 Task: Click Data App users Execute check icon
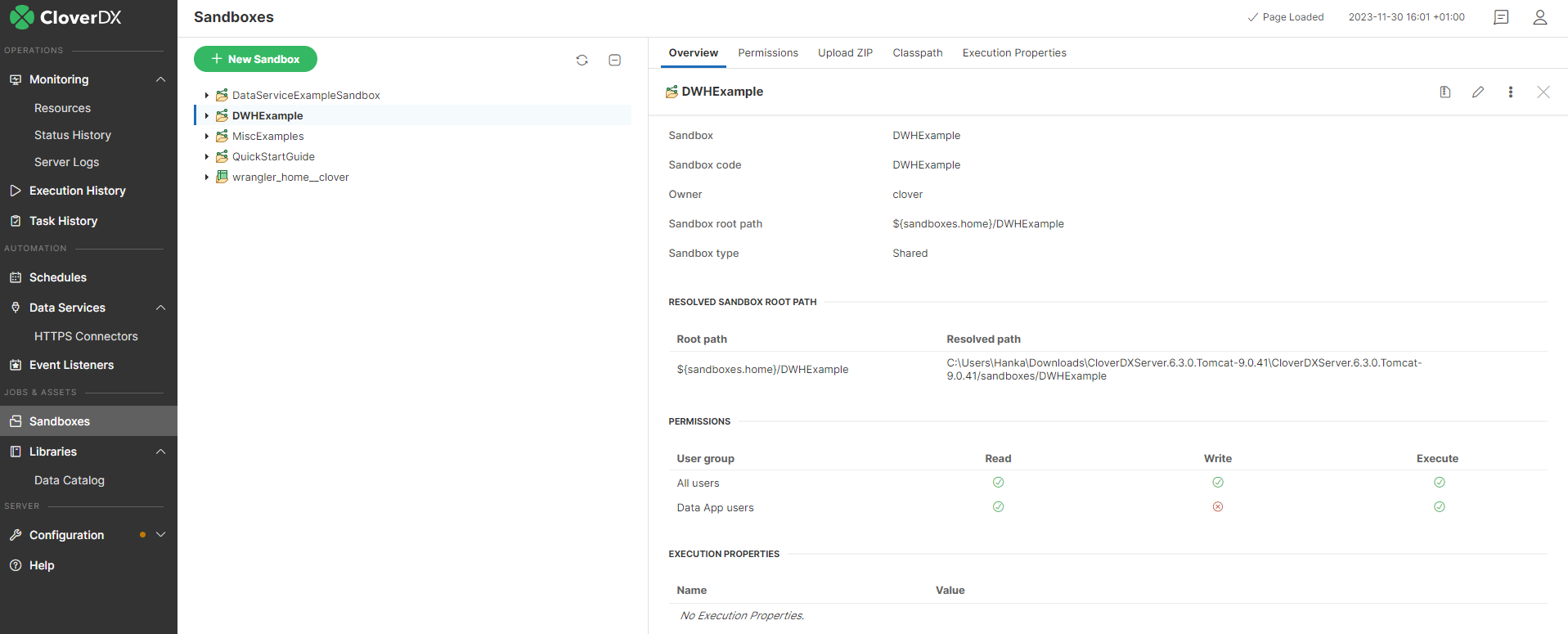point(1440,507)
